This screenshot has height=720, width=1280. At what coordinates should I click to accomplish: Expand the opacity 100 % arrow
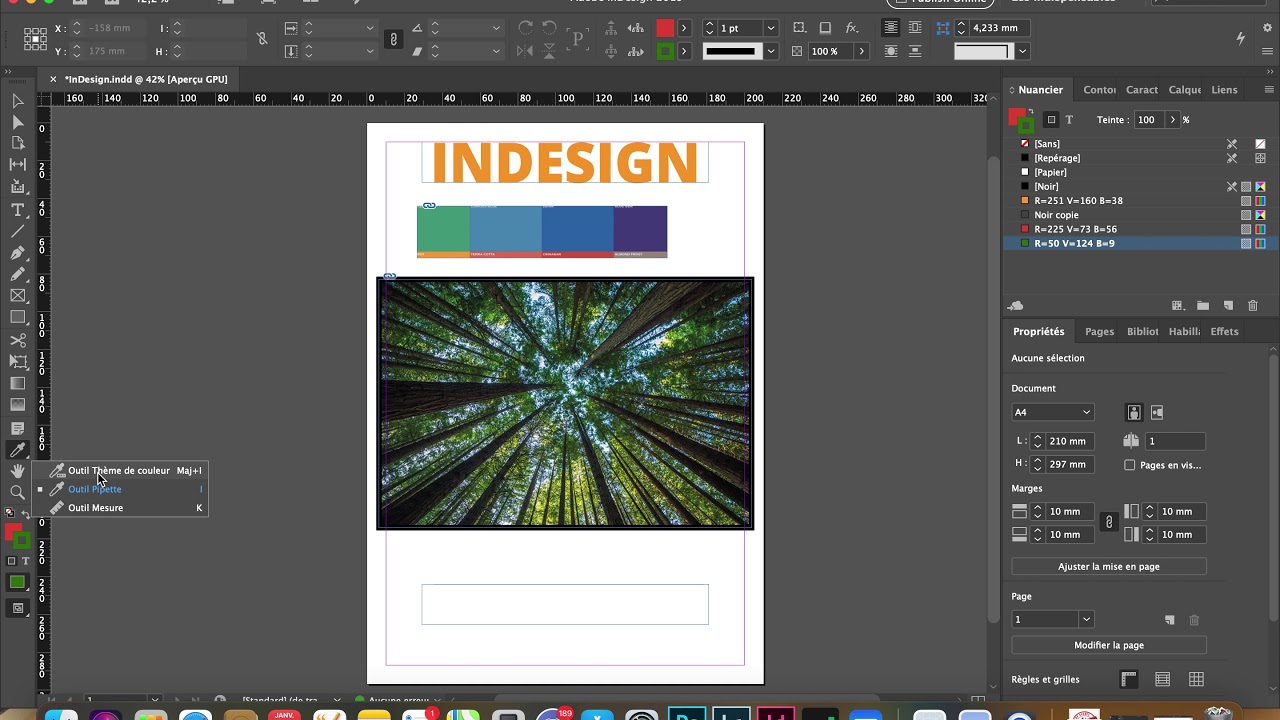click(861, 51)
